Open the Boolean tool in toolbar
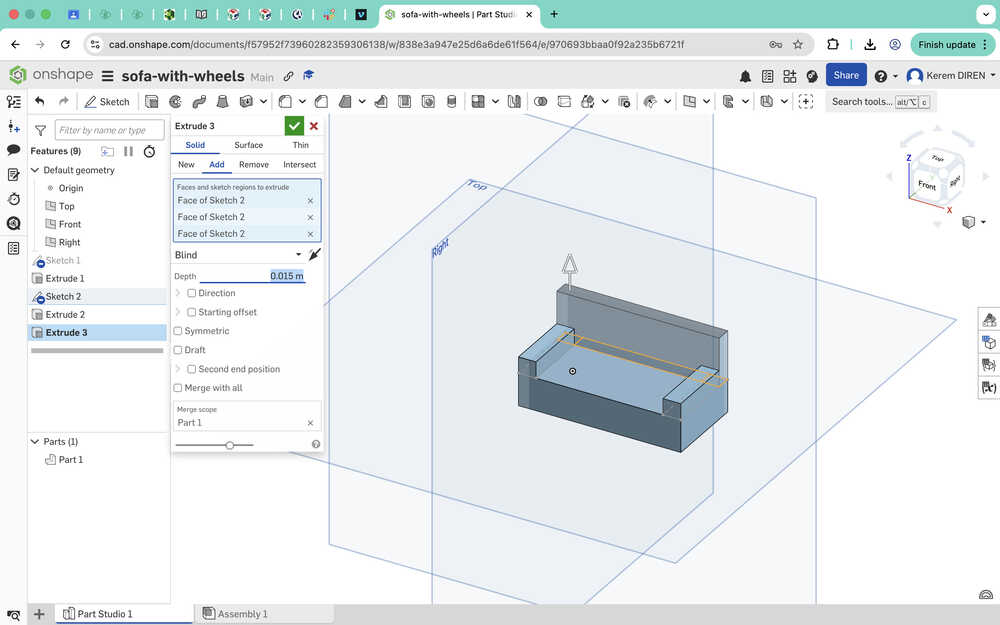Screen dimensions: 1000x625 541,101
